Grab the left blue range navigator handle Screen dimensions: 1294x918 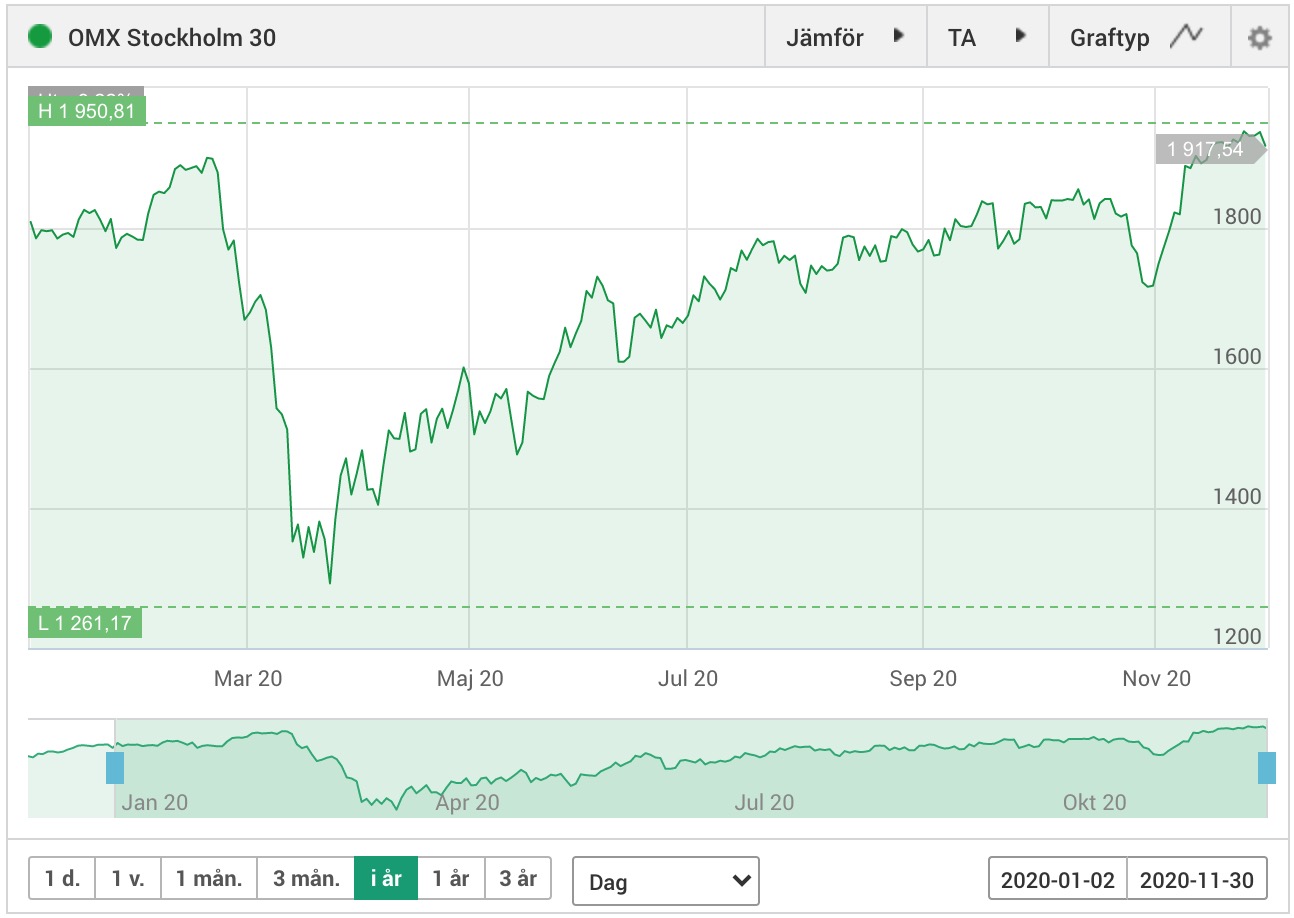point(115,768)
